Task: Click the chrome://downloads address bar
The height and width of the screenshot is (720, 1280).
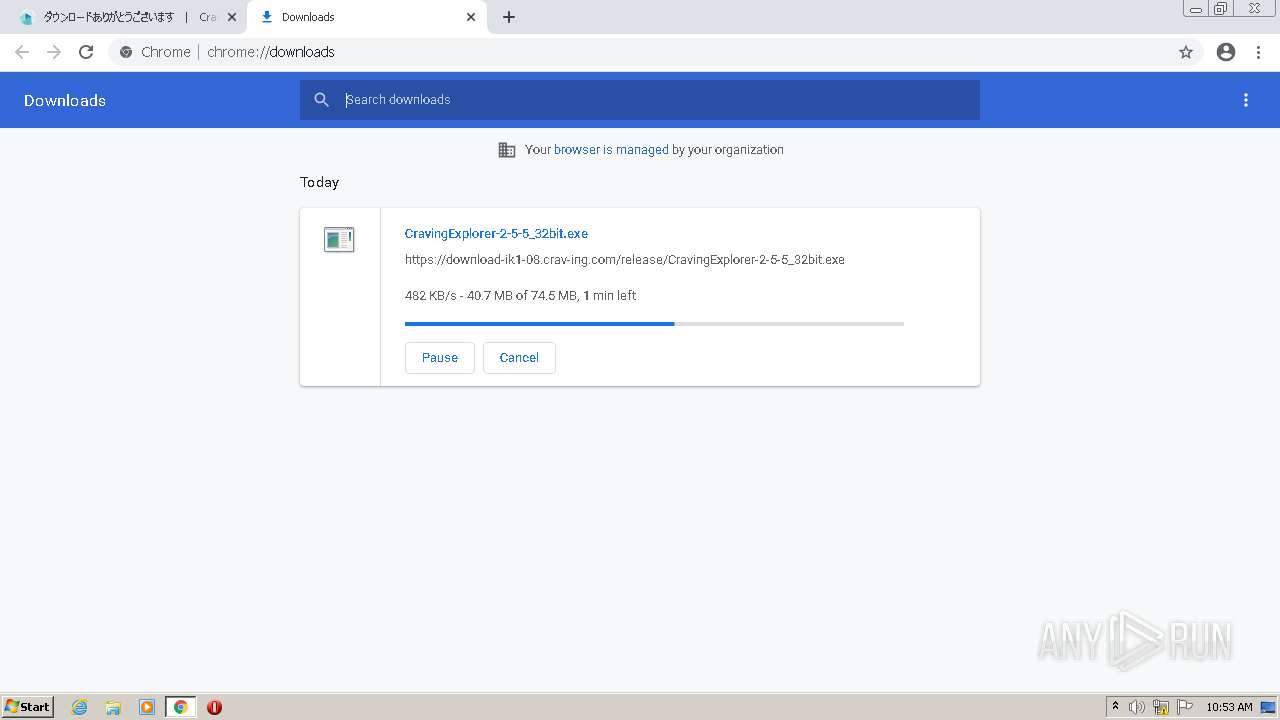Action: (640, 52)
